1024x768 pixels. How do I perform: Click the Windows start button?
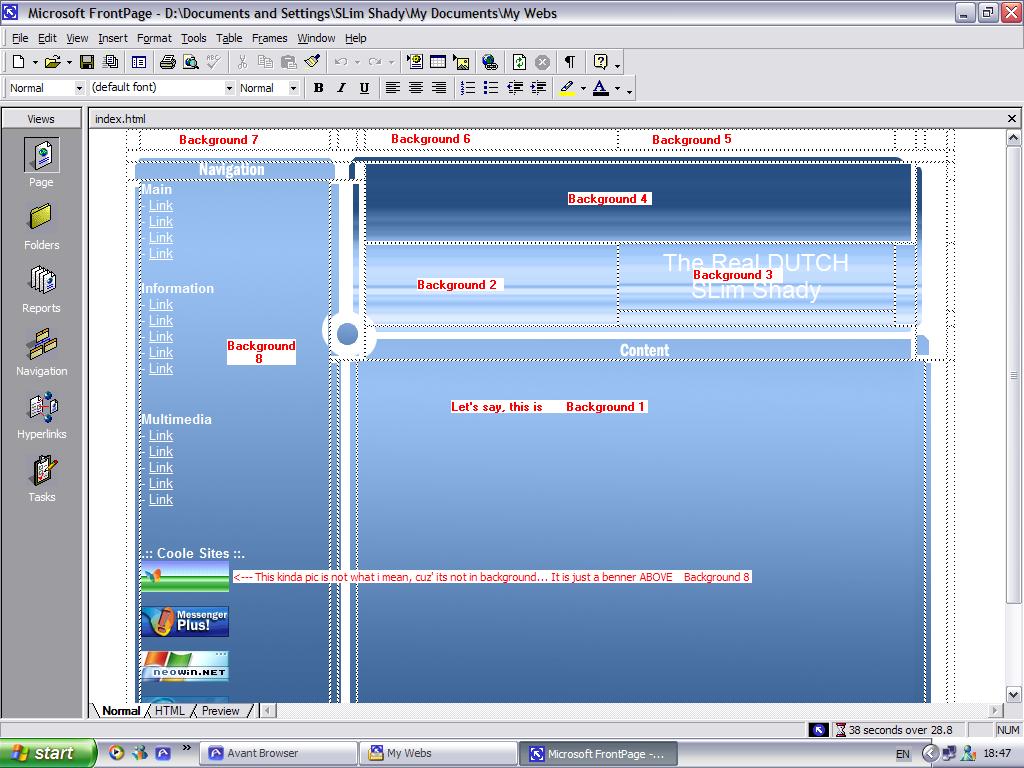(x=47, y=753)
